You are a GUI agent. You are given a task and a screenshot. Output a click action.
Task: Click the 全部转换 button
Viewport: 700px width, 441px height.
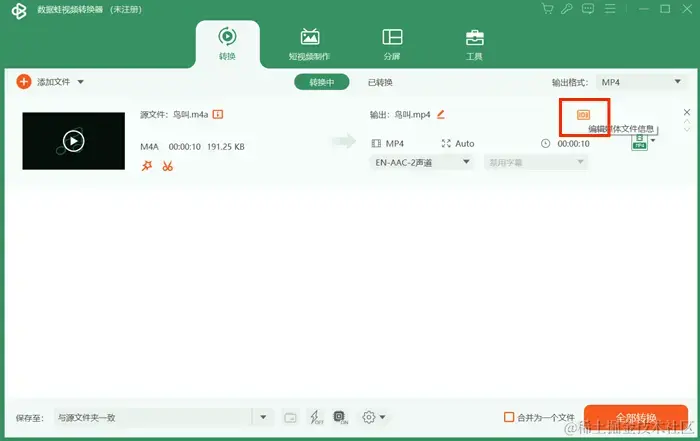click(636, 419)
